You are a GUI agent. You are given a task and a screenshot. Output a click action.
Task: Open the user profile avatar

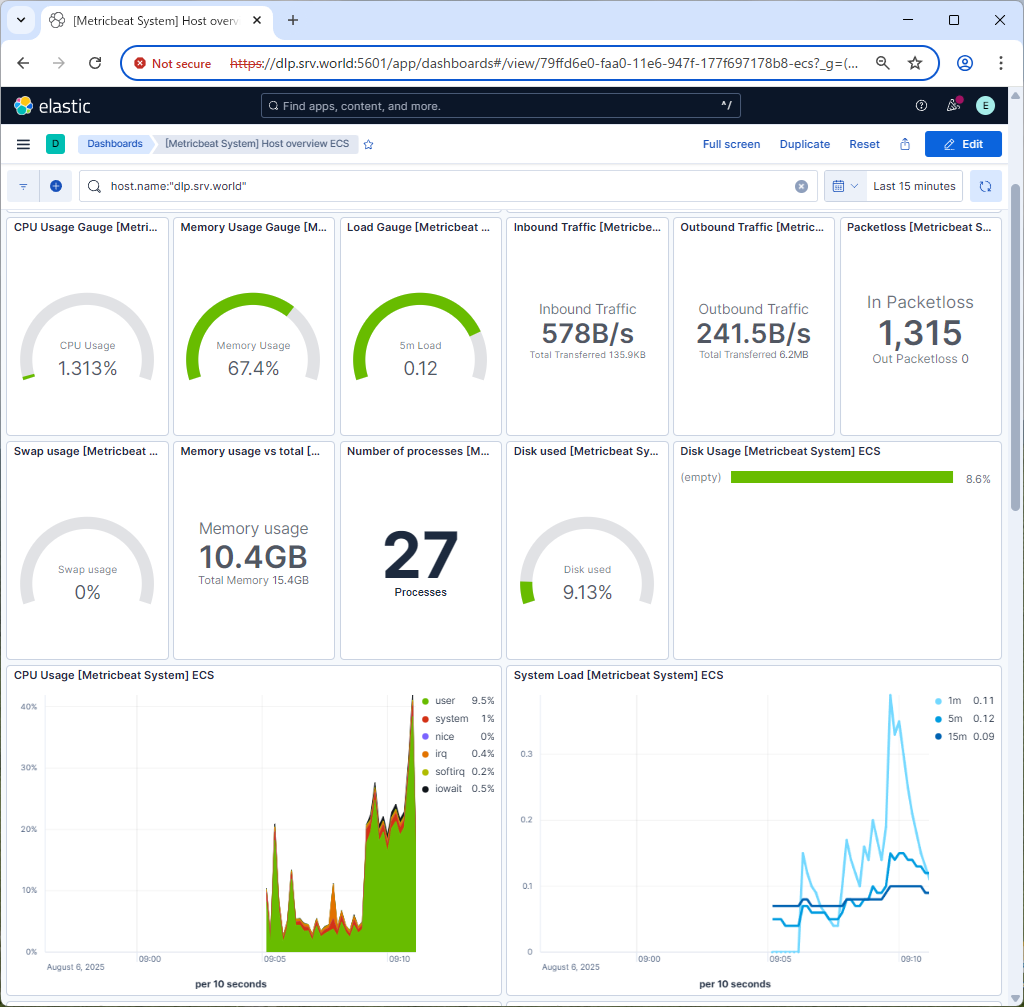tap(985, 105)
